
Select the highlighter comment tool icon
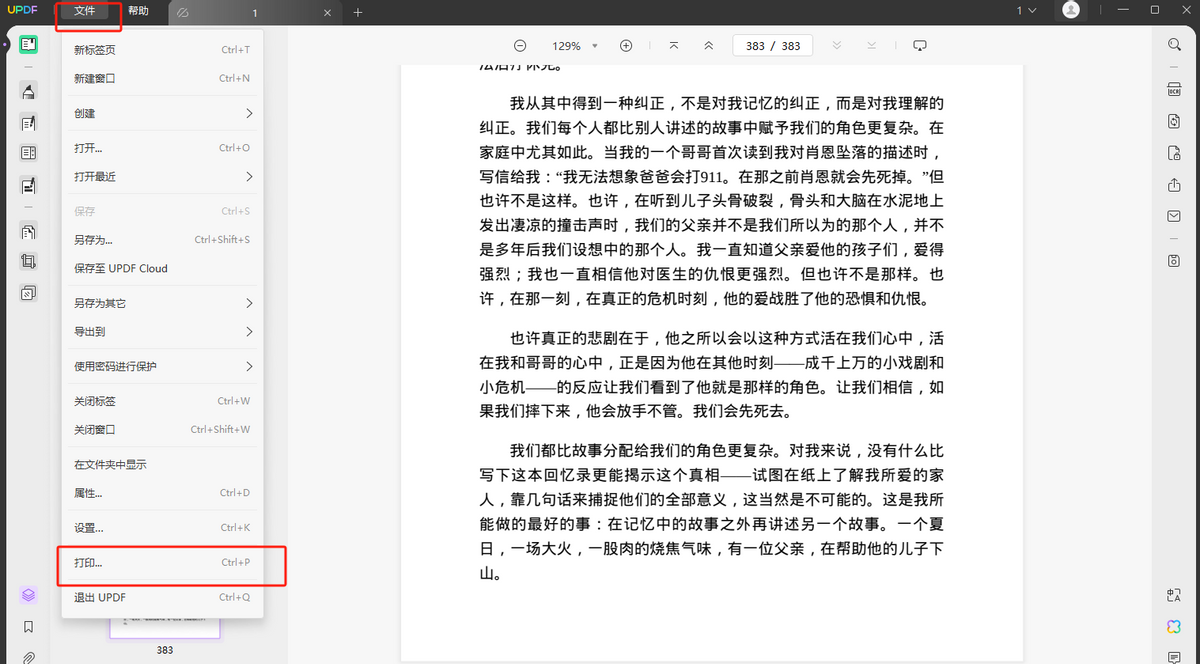coord(28,91)
